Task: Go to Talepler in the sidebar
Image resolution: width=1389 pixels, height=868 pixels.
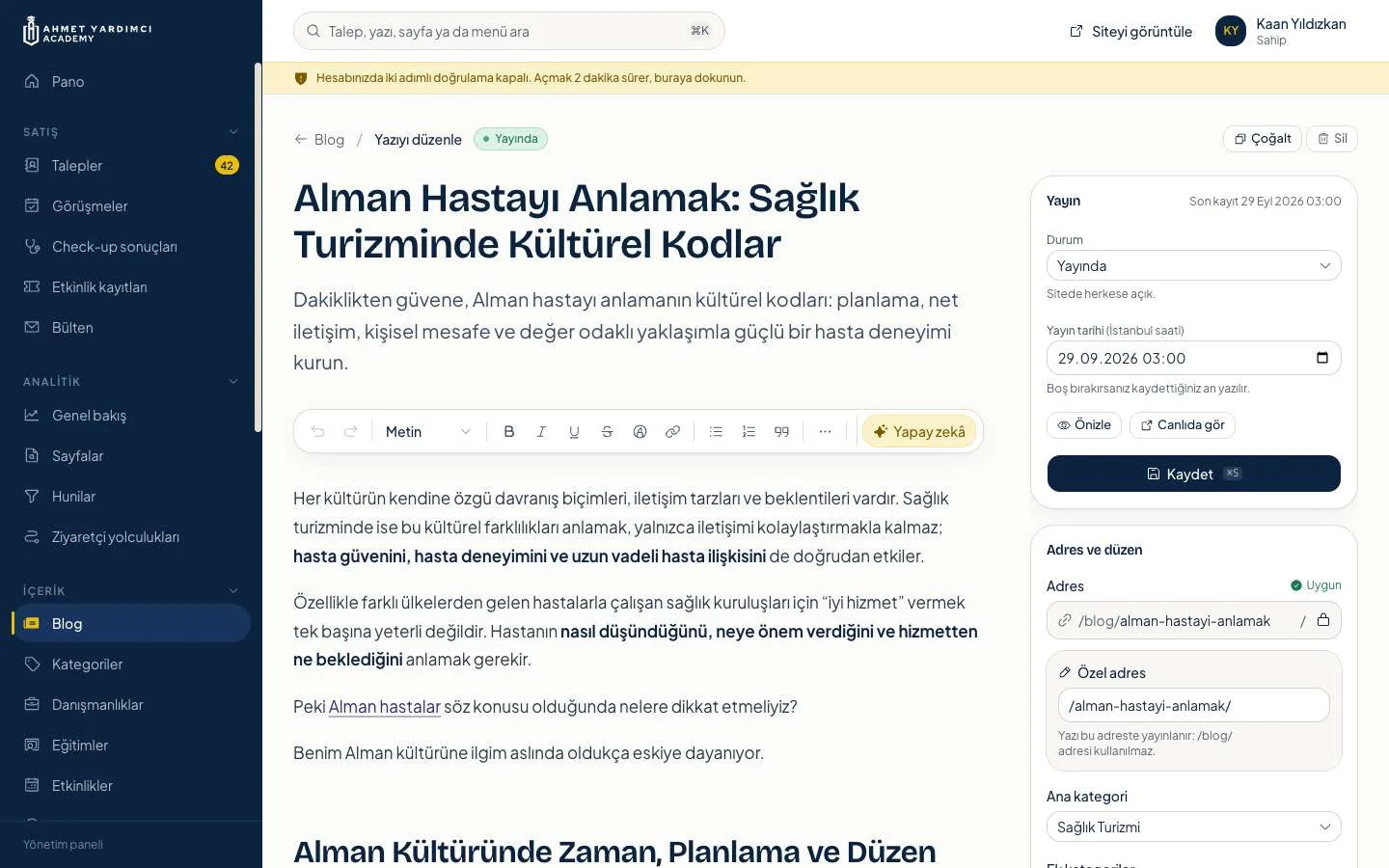Action: [131, 166]
